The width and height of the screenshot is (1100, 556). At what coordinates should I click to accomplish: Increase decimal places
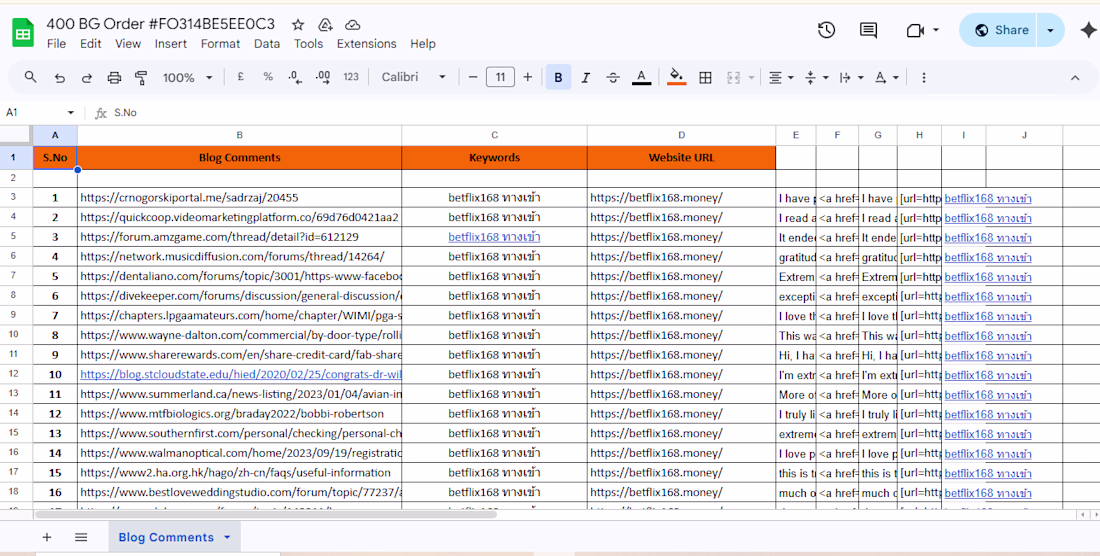(x=323, y=77)
